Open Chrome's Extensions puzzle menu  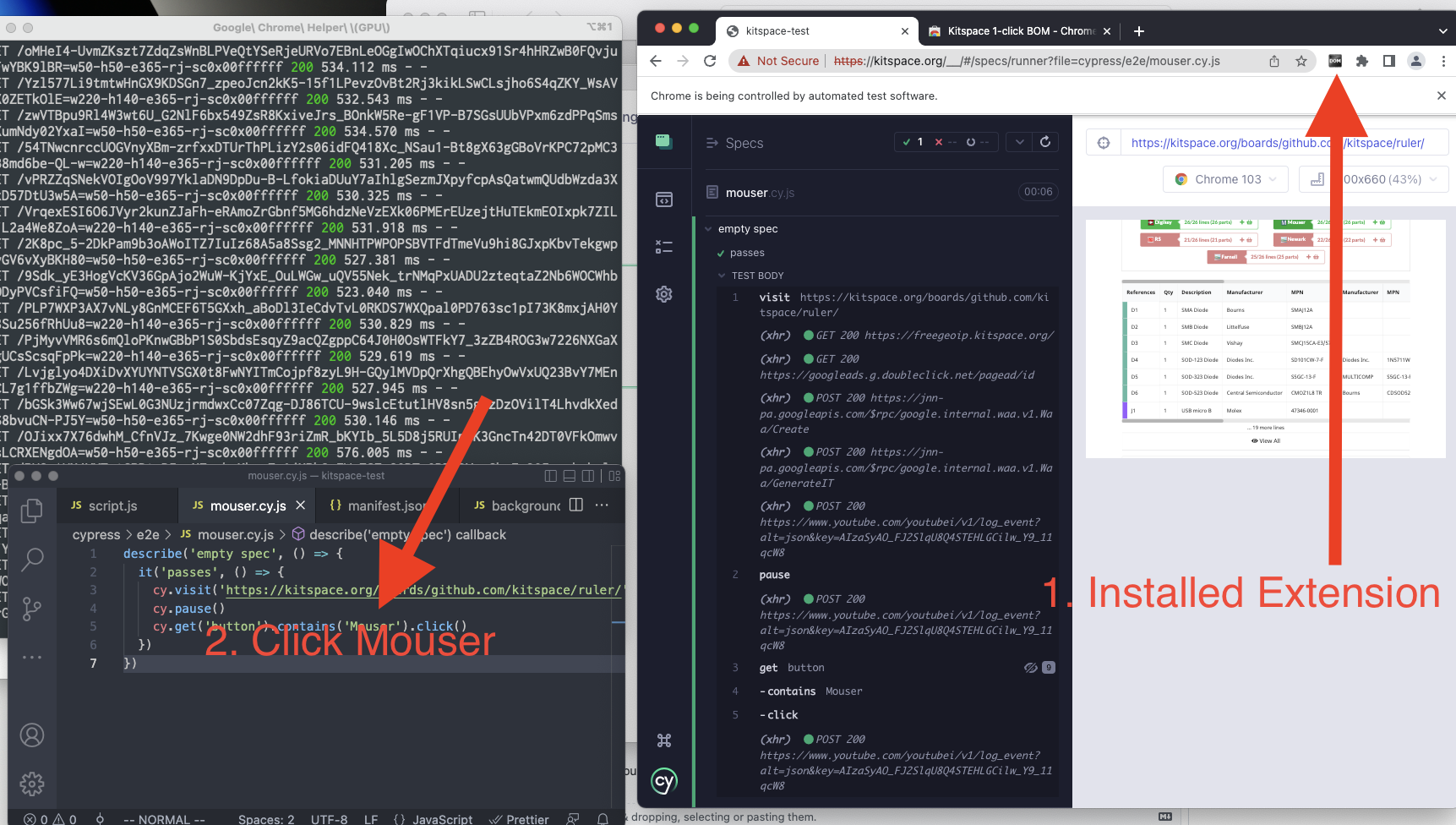click(x=1362, y=61)
